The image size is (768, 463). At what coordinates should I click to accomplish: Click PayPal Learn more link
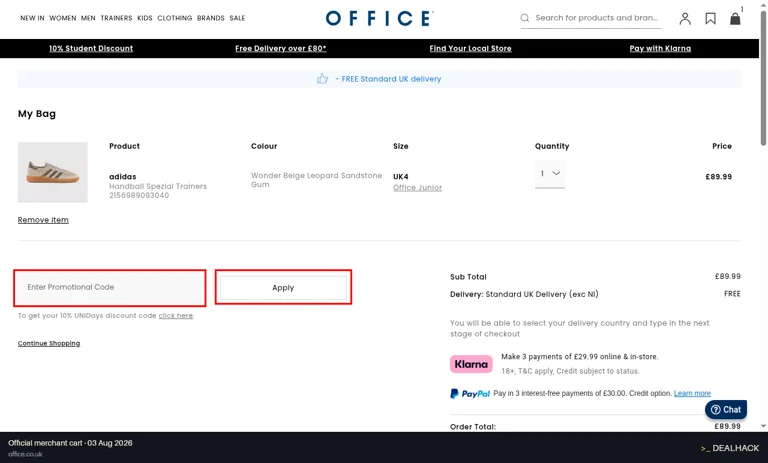tap(692, 393)
